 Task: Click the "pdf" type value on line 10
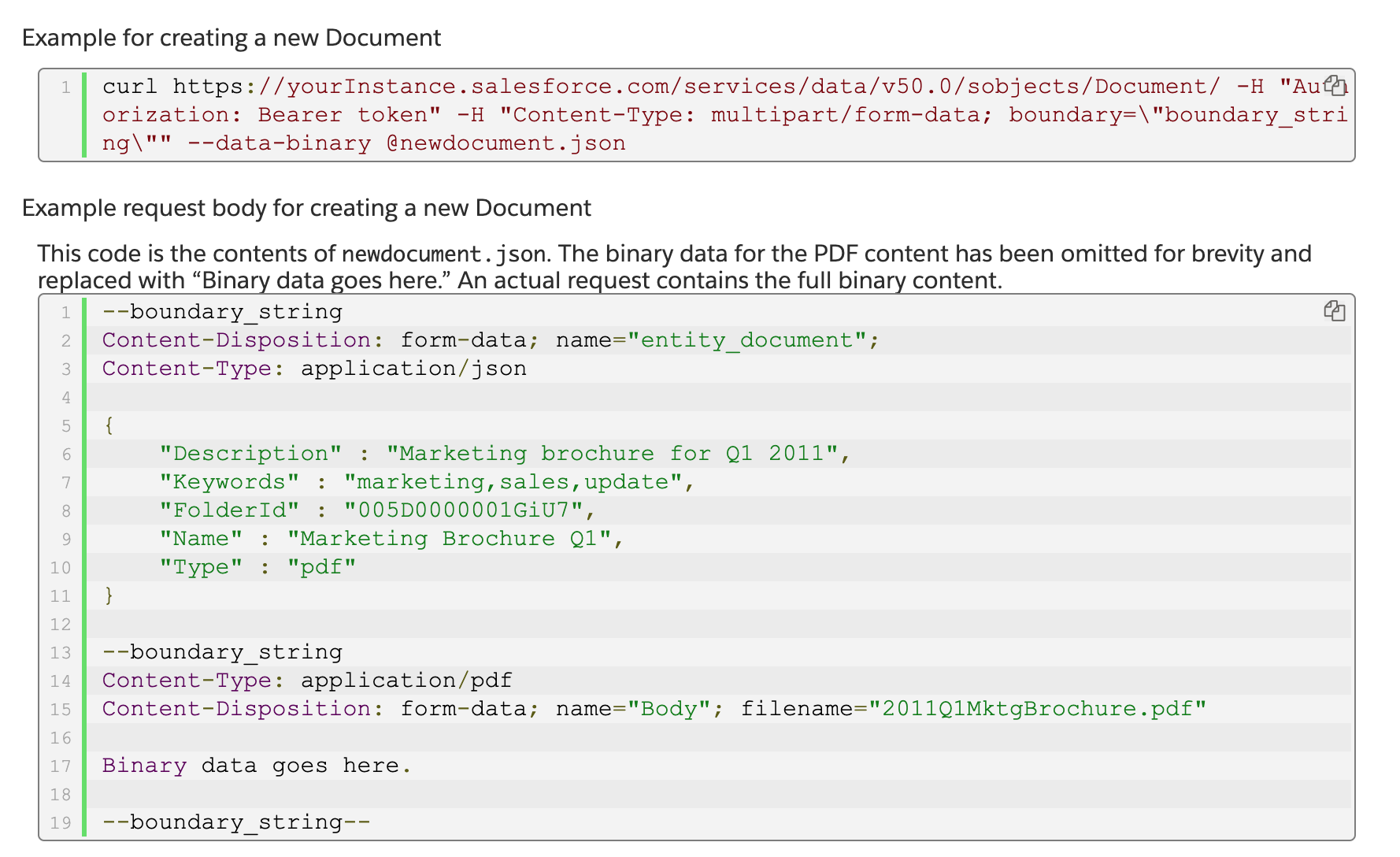point(321,567)
